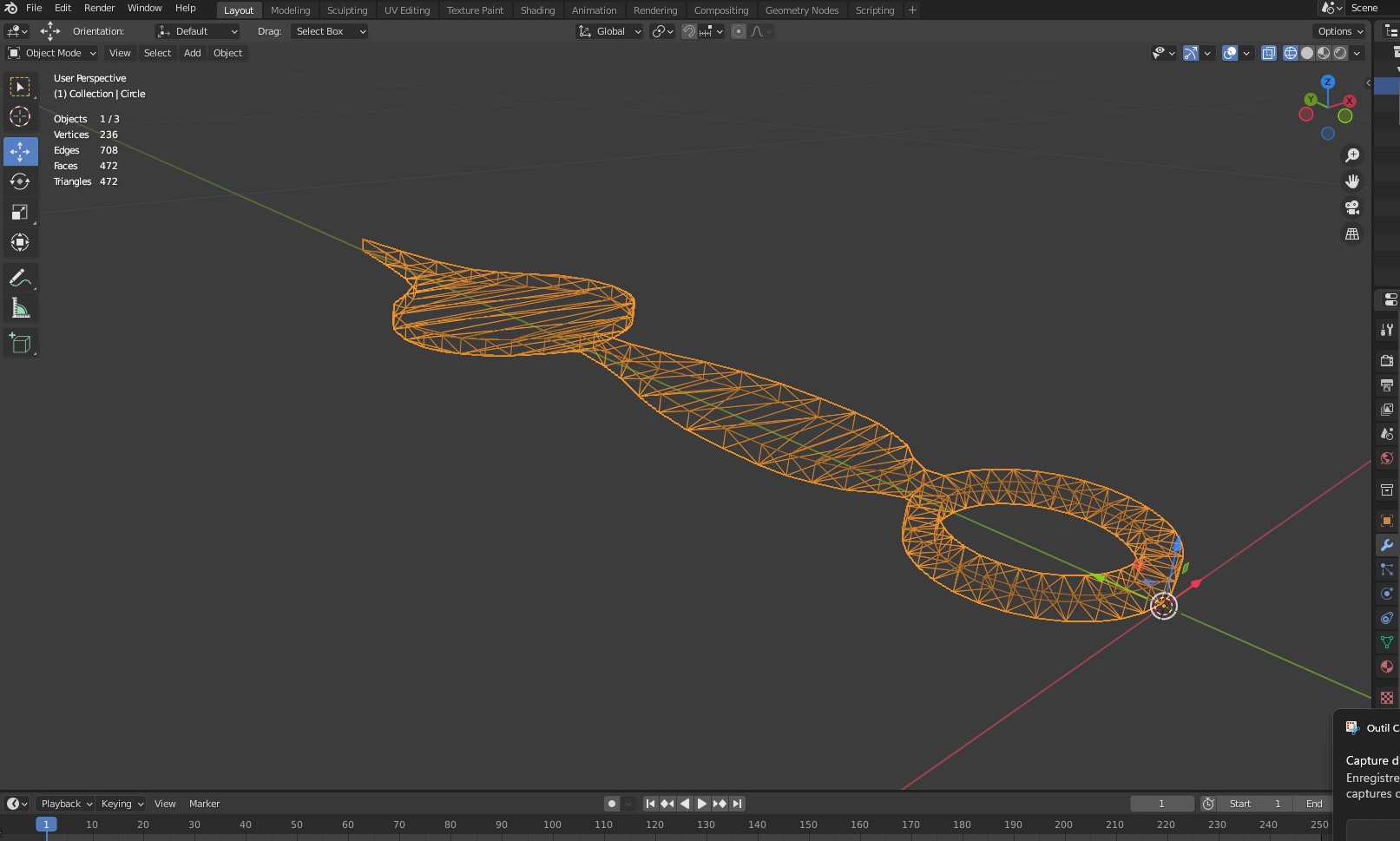Screen dimensions: 1400x841
Task: Open the viewport Add menu
Action: [193, 53]
